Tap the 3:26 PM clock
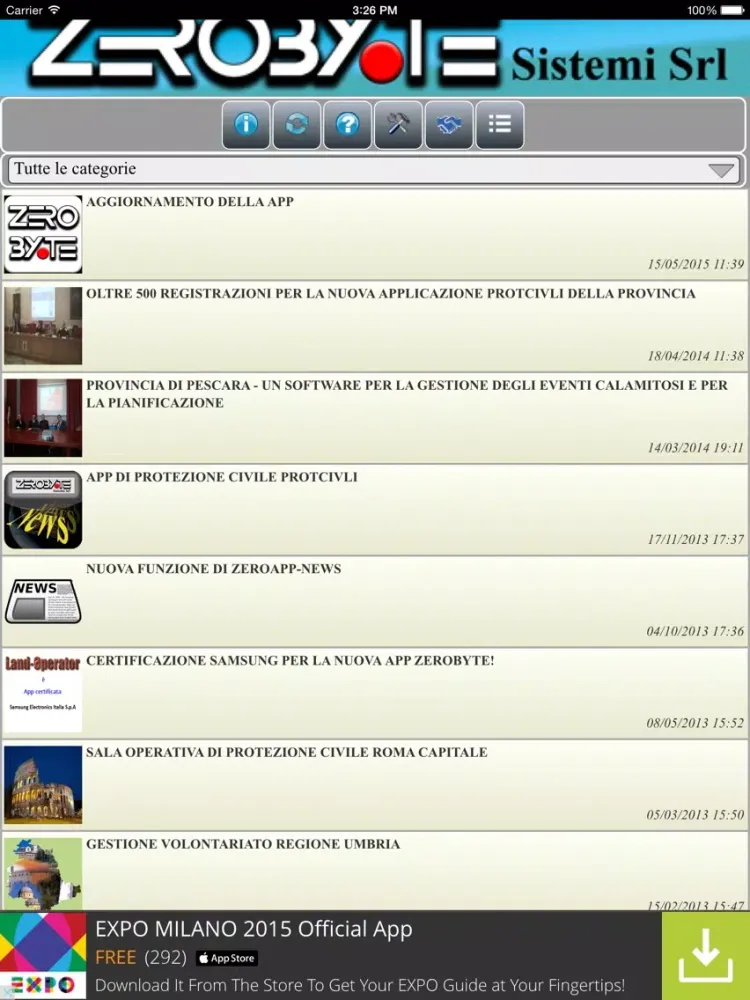 pyautogui.click(x=374, y=10)
